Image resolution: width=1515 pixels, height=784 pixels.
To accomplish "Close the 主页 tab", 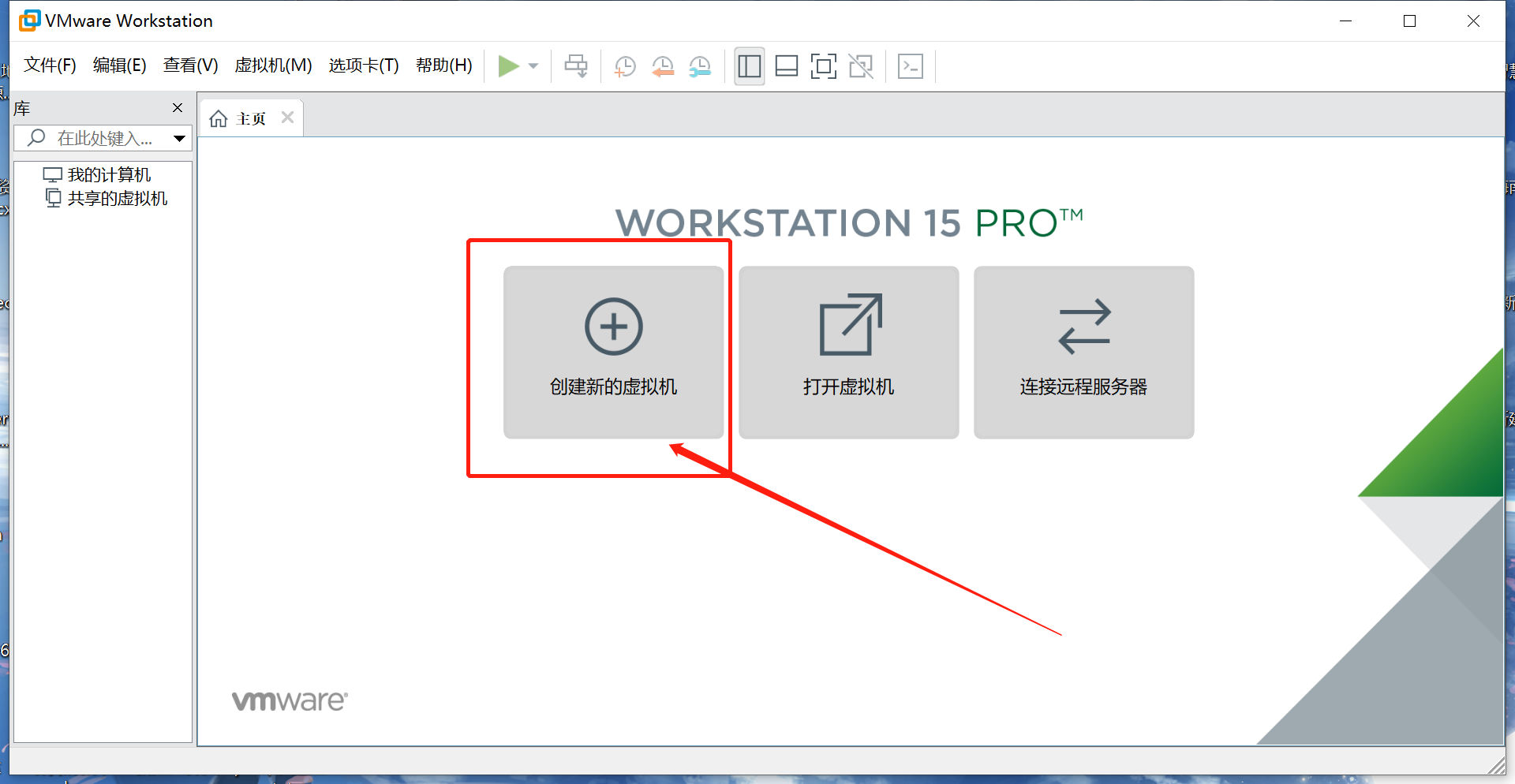I will coord(288,118).
